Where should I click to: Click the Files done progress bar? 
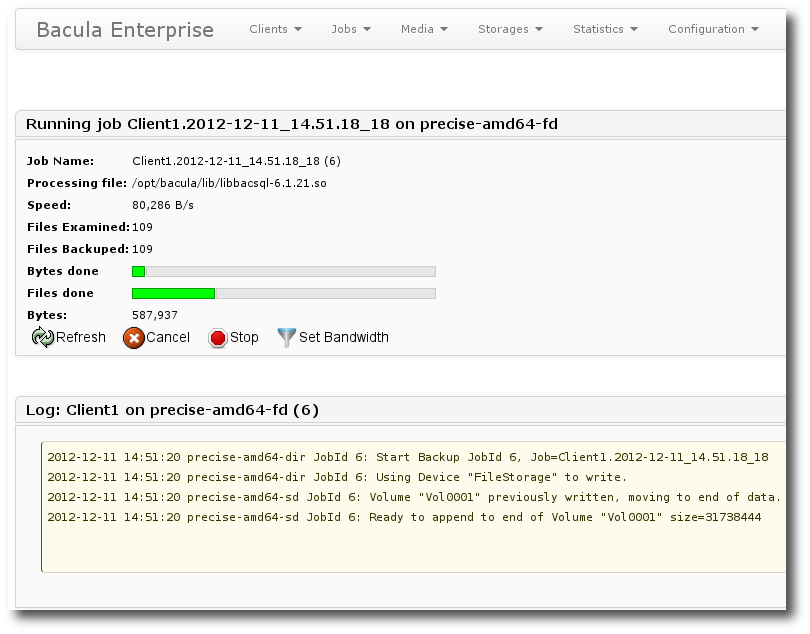(284, 293)
